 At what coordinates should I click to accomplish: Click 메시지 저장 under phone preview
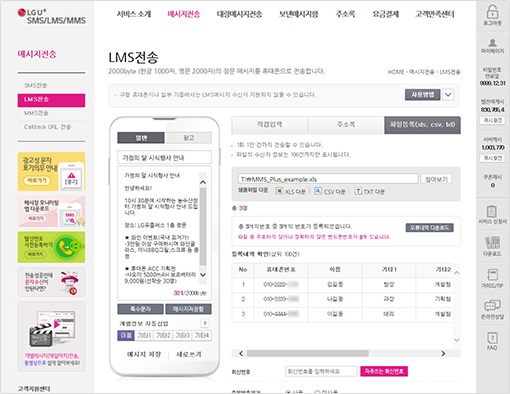click(x=144, y=354)
